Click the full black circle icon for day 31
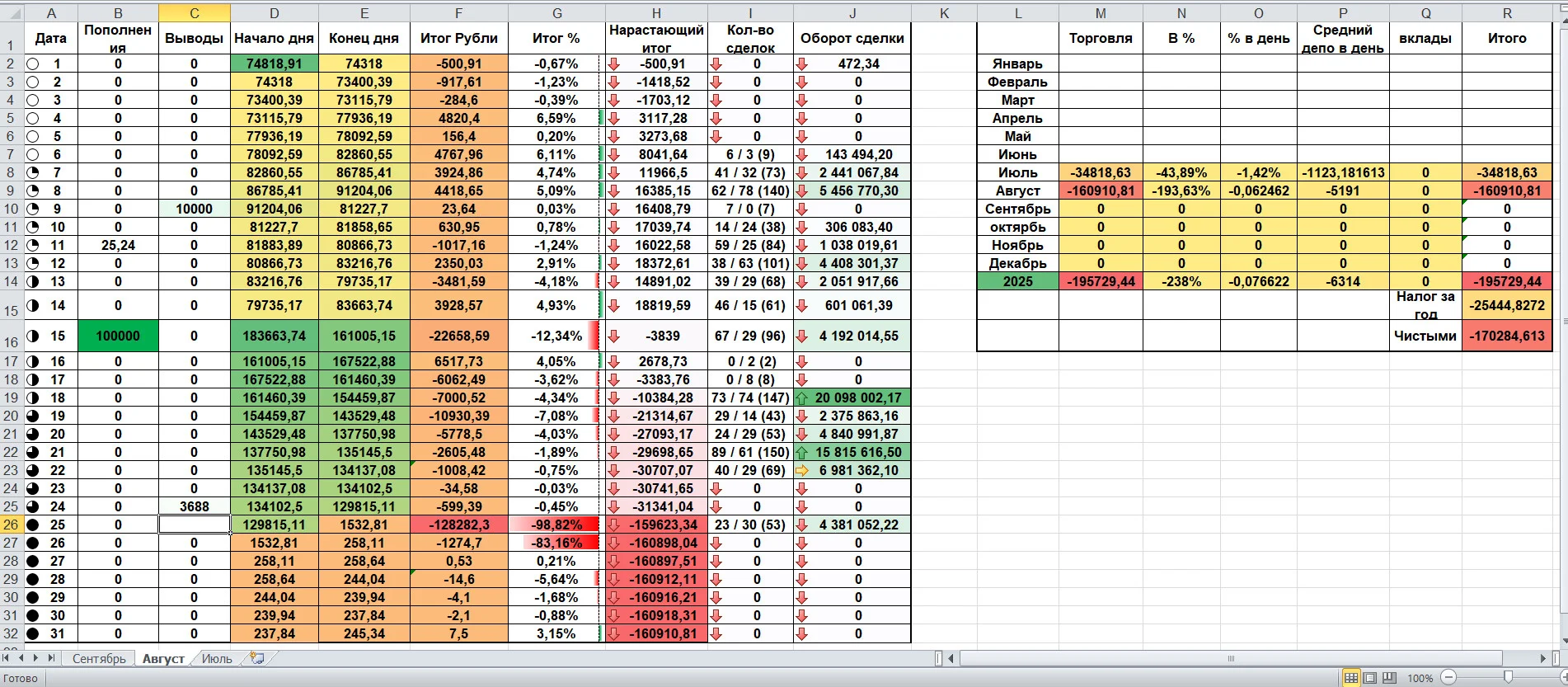 pyautogui.click(x=32, y=633)
